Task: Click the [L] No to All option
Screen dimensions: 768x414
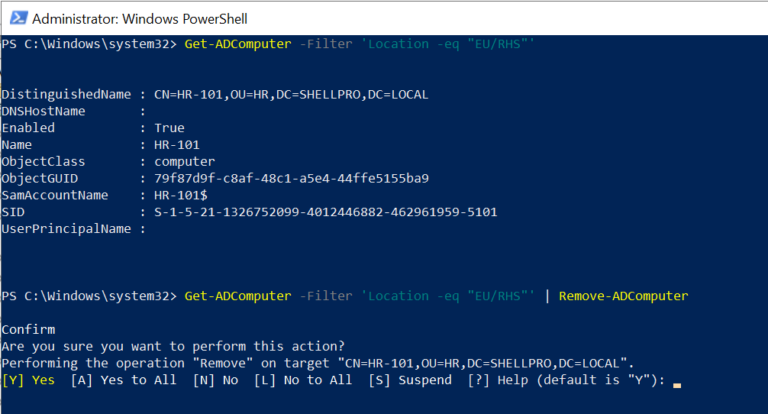Action: click(303, 380)
